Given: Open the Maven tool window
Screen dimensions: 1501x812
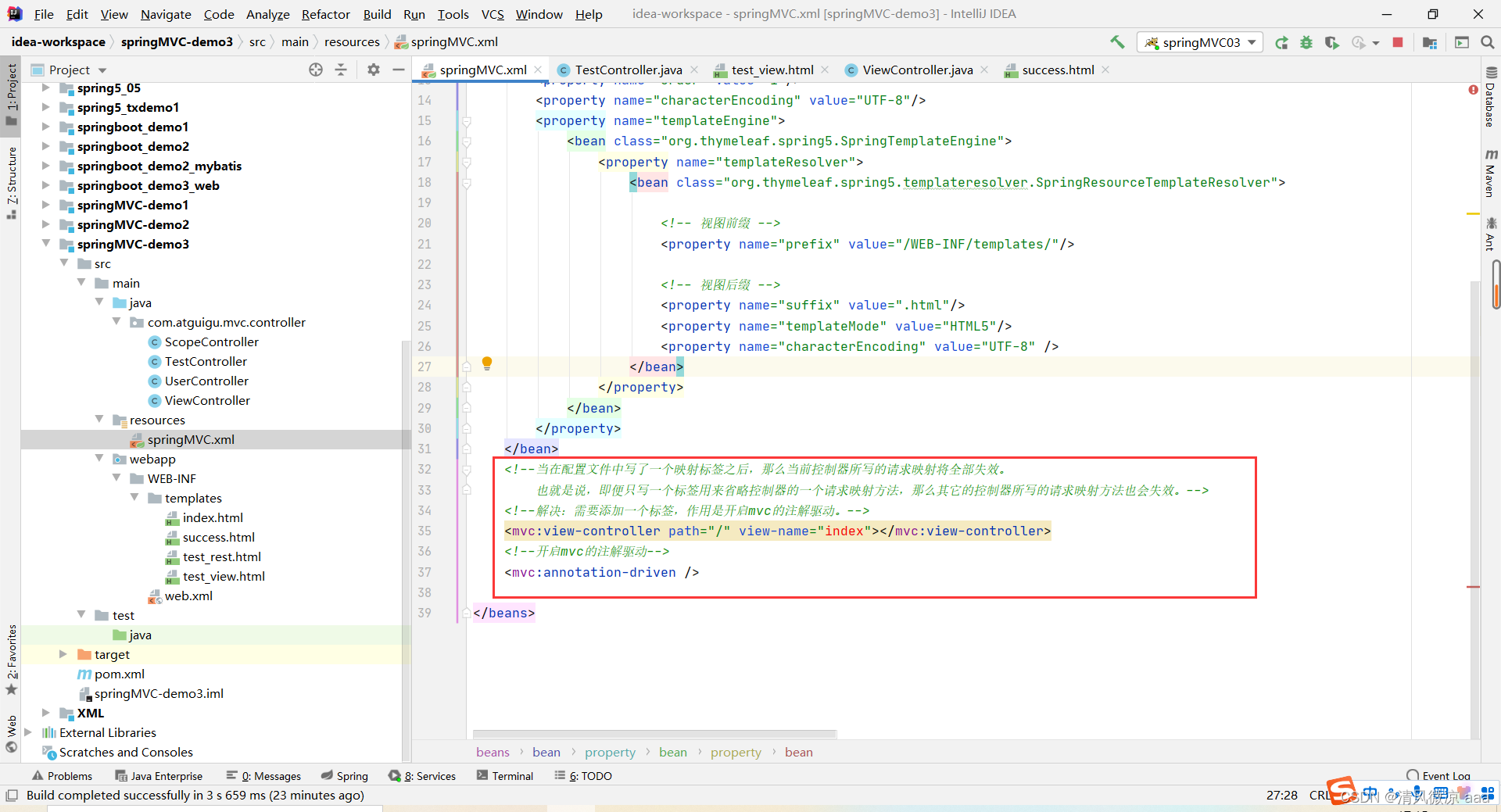Looking at the screenshot, I should tap(1490, 173).
